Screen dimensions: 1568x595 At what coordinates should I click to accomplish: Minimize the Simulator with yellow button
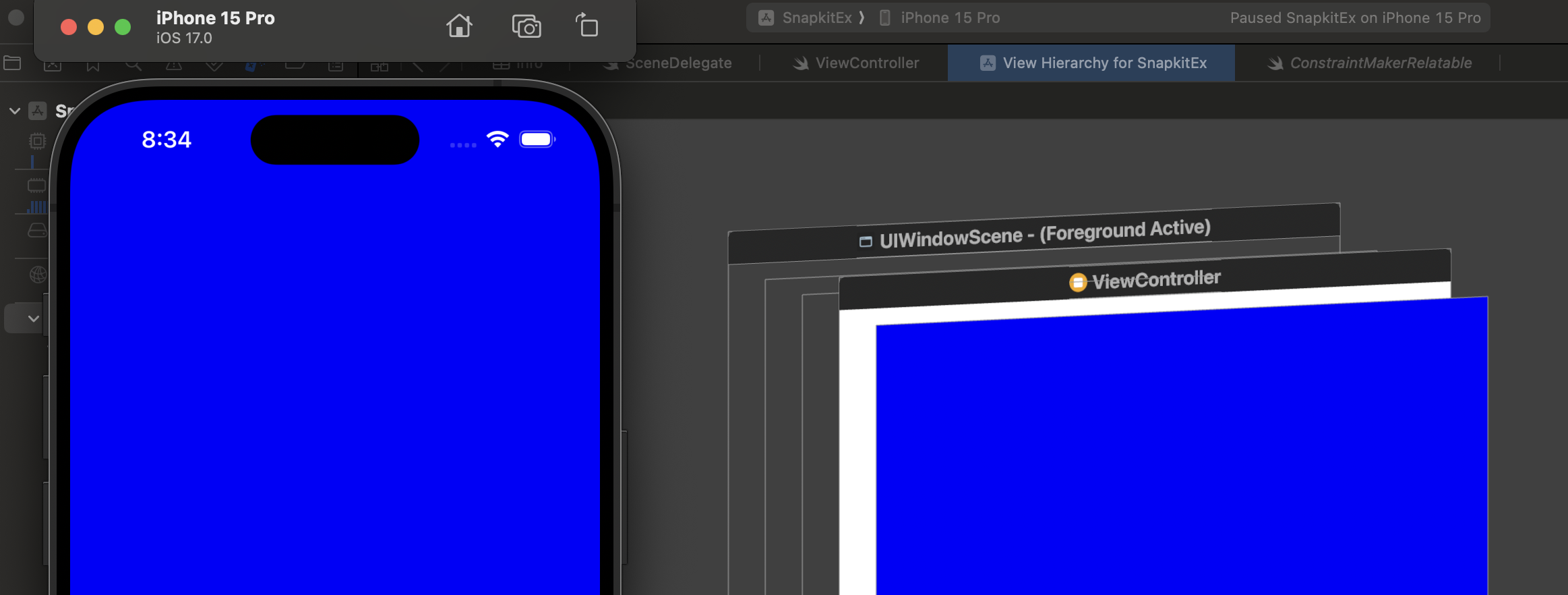[x=96, y=27]
